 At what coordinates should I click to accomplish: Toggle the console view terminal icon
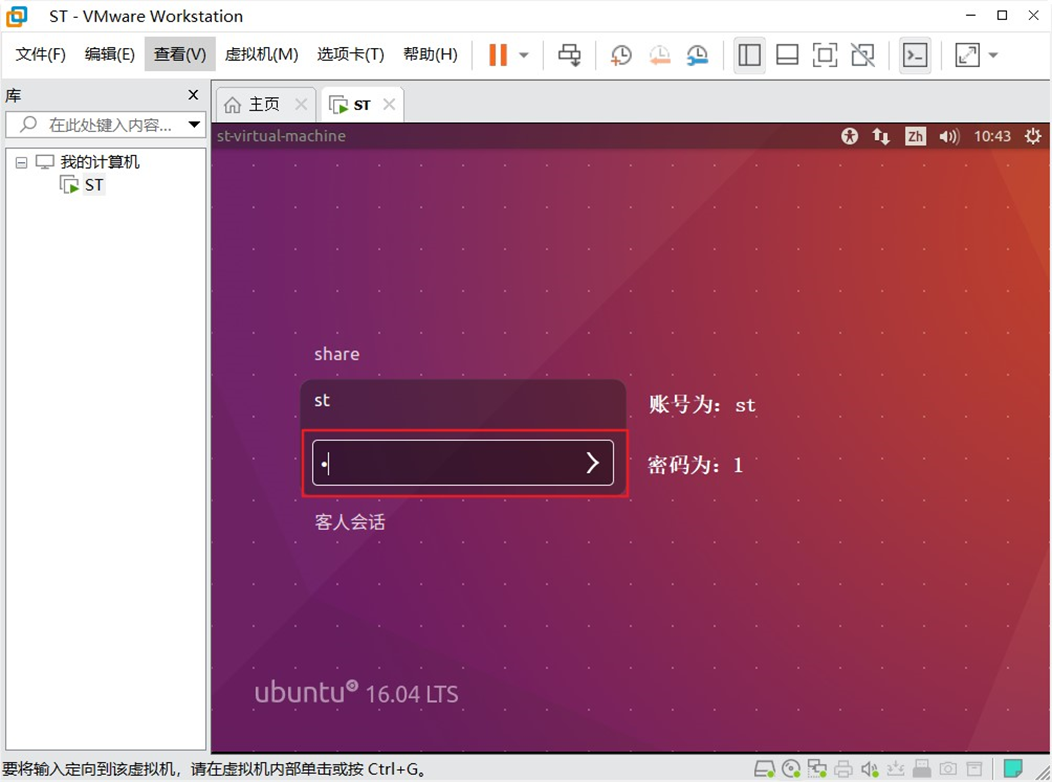[x=915, y=54]
